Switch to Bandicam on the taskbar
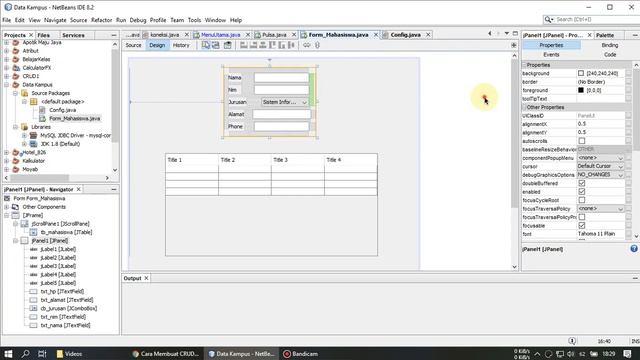This screenshot has width=640, height=360. point(301,354)
